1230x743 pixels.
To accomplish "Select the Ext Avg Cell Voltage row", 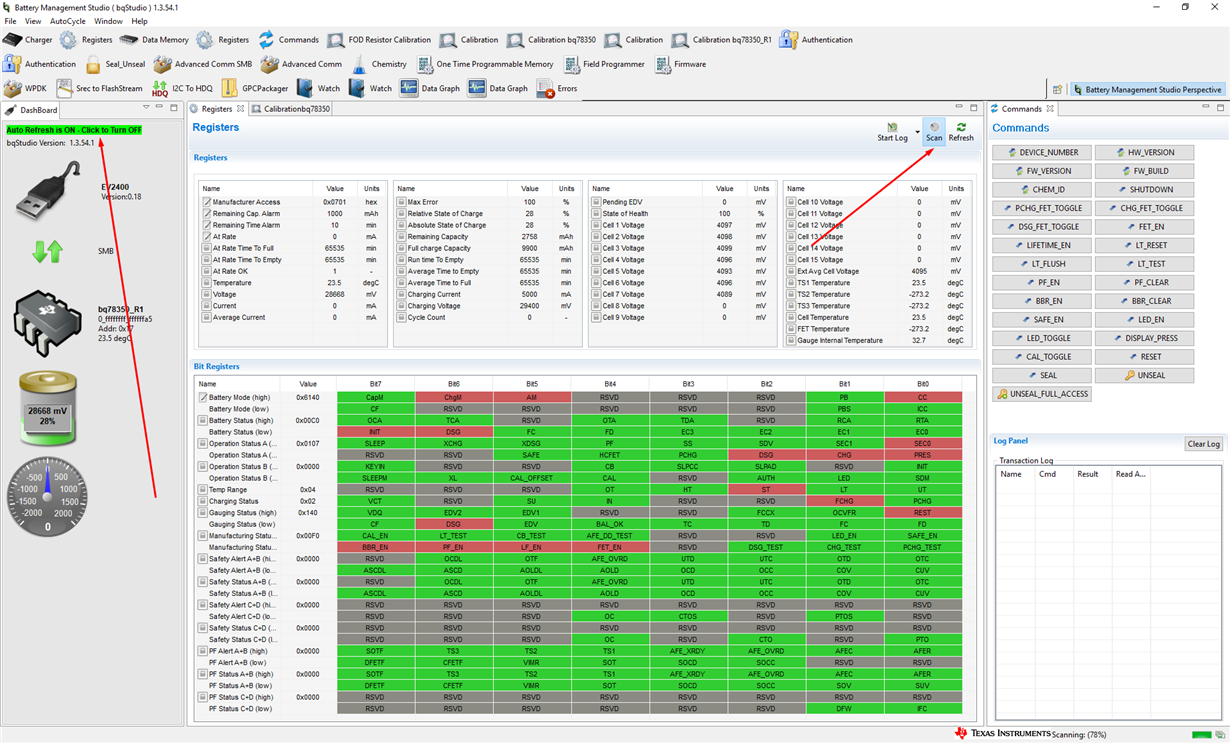I will (877, 271).
